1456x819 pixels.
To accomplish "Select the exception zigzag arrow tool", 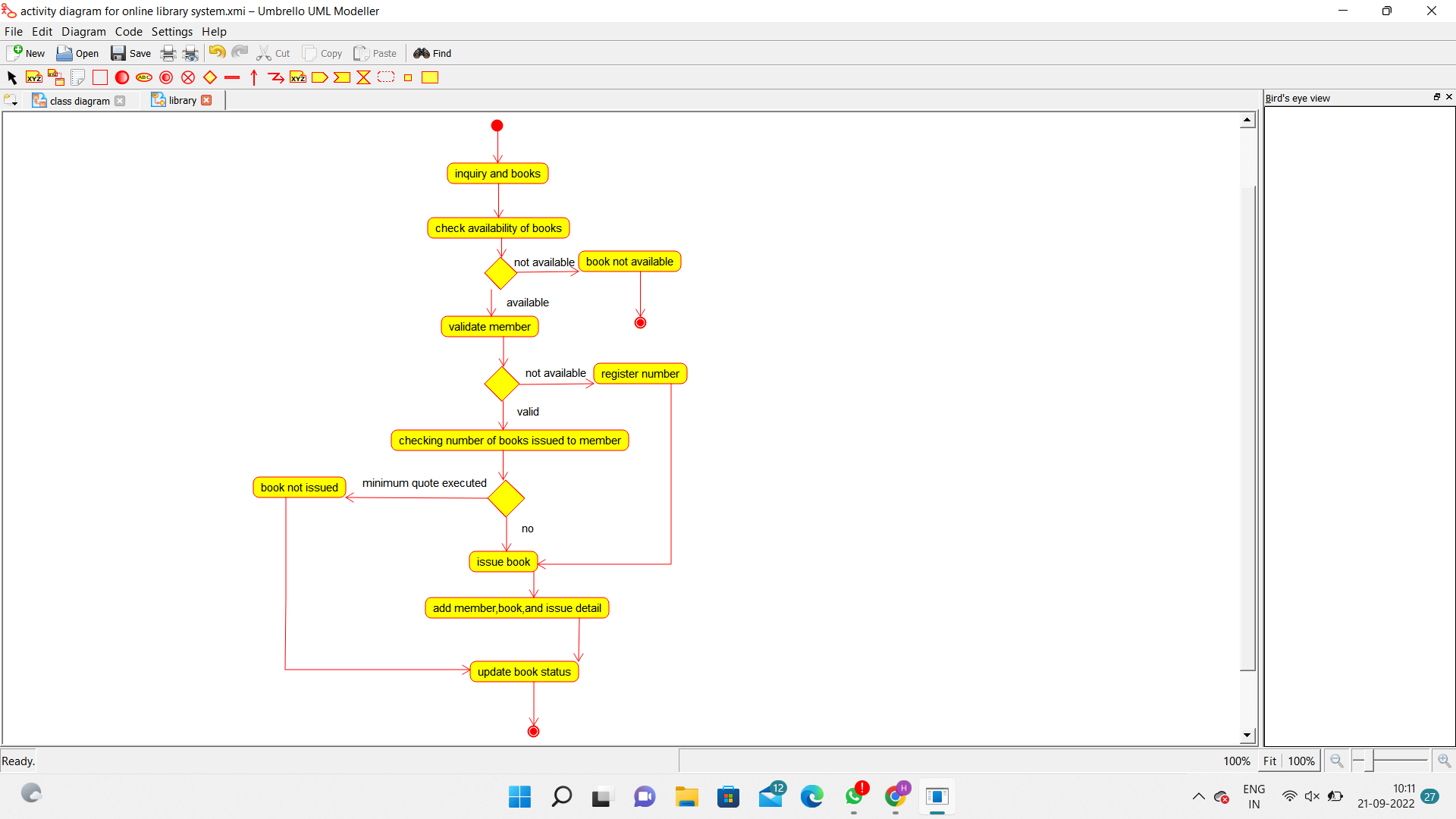I will [x=276, y=77].
